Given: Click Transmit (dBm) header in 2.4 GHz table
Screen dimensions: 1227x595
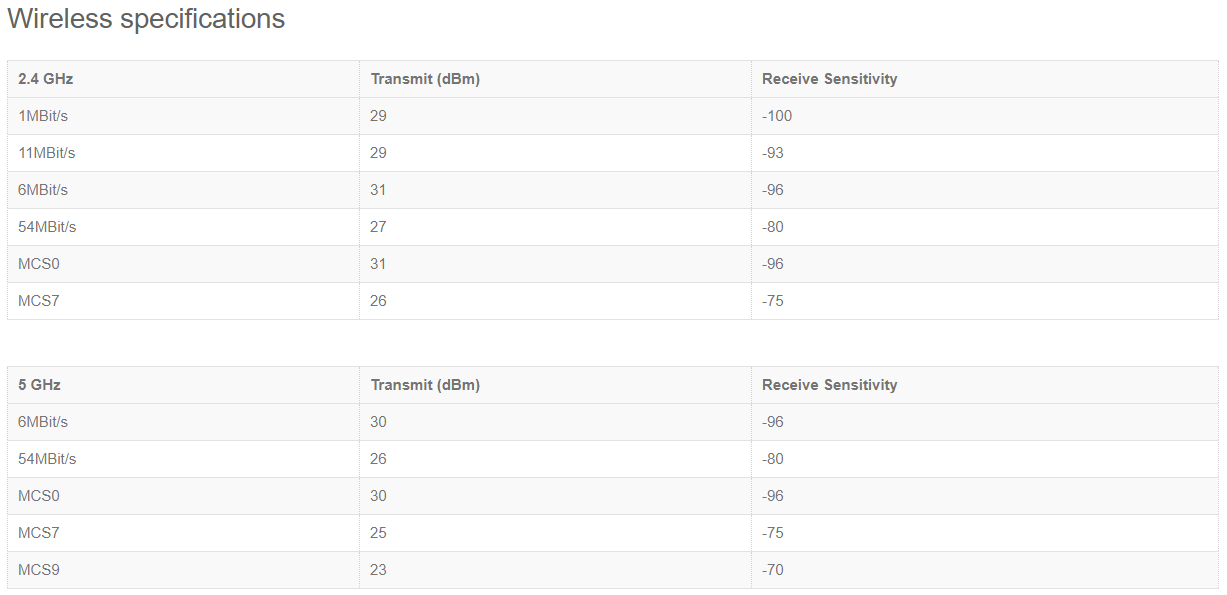Looking at the screenshot, I should pos(425,79).
